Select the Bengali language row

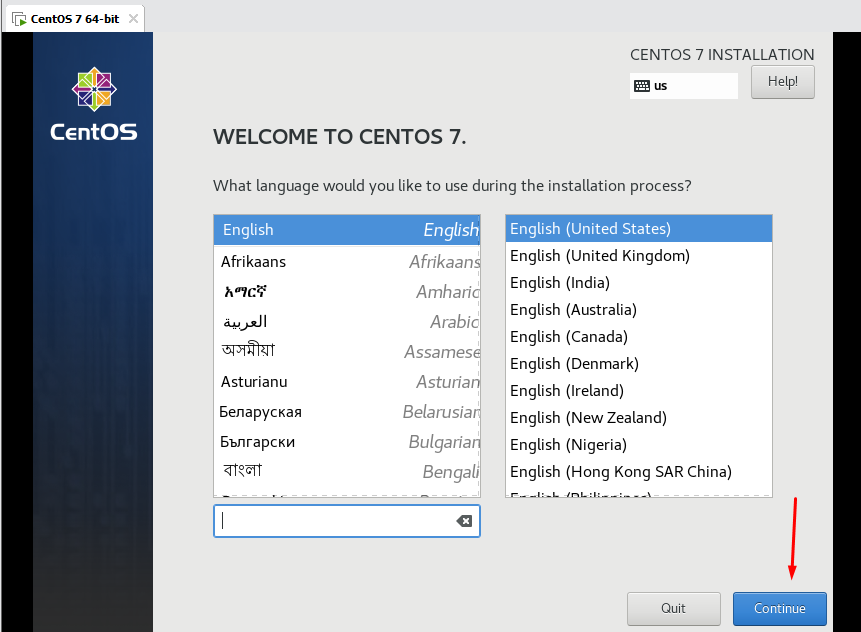click(x=346, y=471)
